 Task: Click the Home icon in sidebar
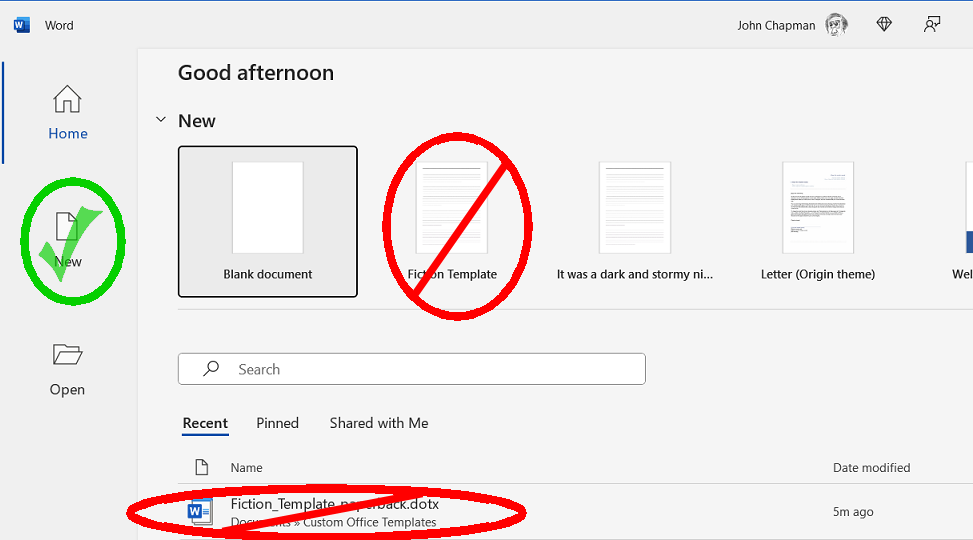pos(67,100)
